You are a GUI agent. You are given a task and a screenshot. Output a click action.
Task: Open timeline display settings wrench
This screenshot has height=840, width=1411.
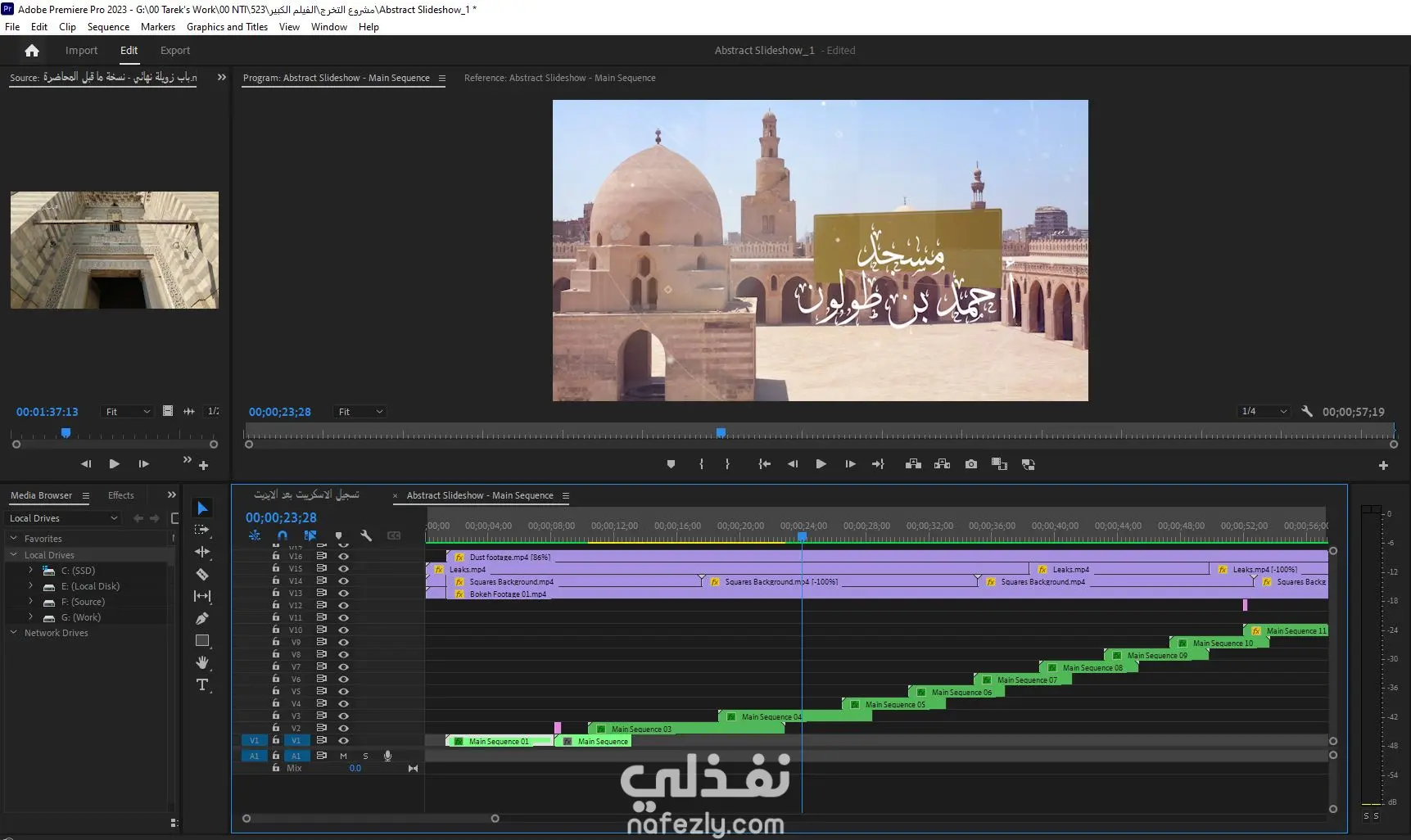click(x=366, y=535)
